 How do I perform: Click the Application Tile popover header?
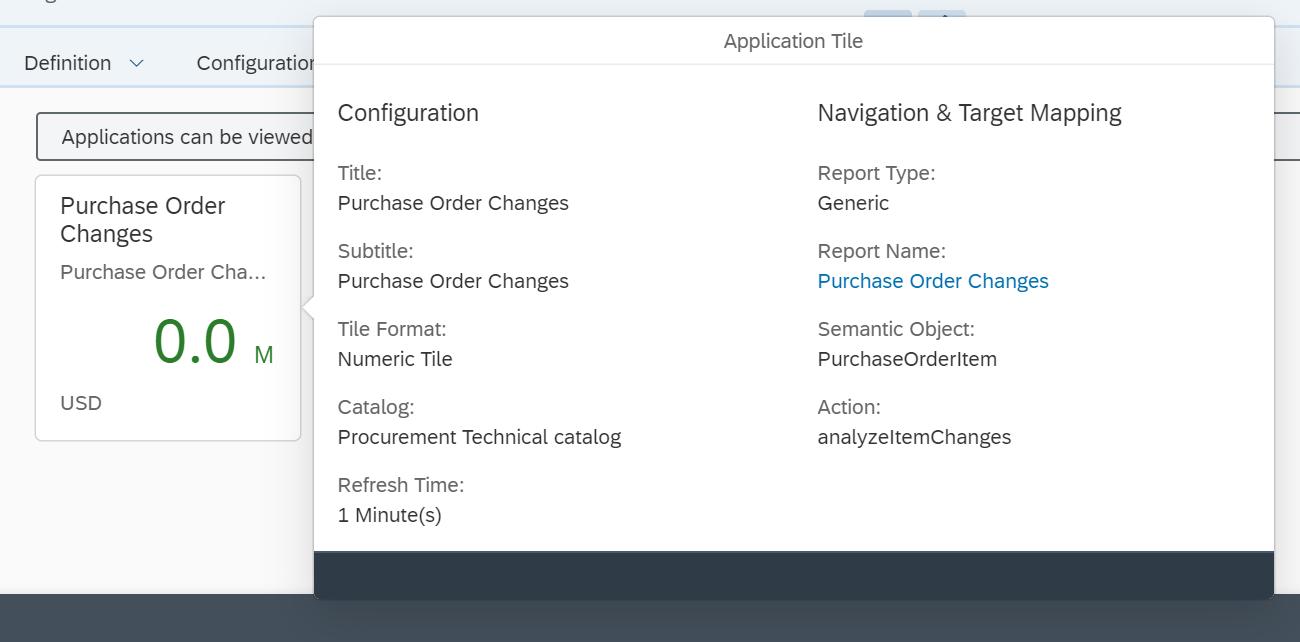793,41
